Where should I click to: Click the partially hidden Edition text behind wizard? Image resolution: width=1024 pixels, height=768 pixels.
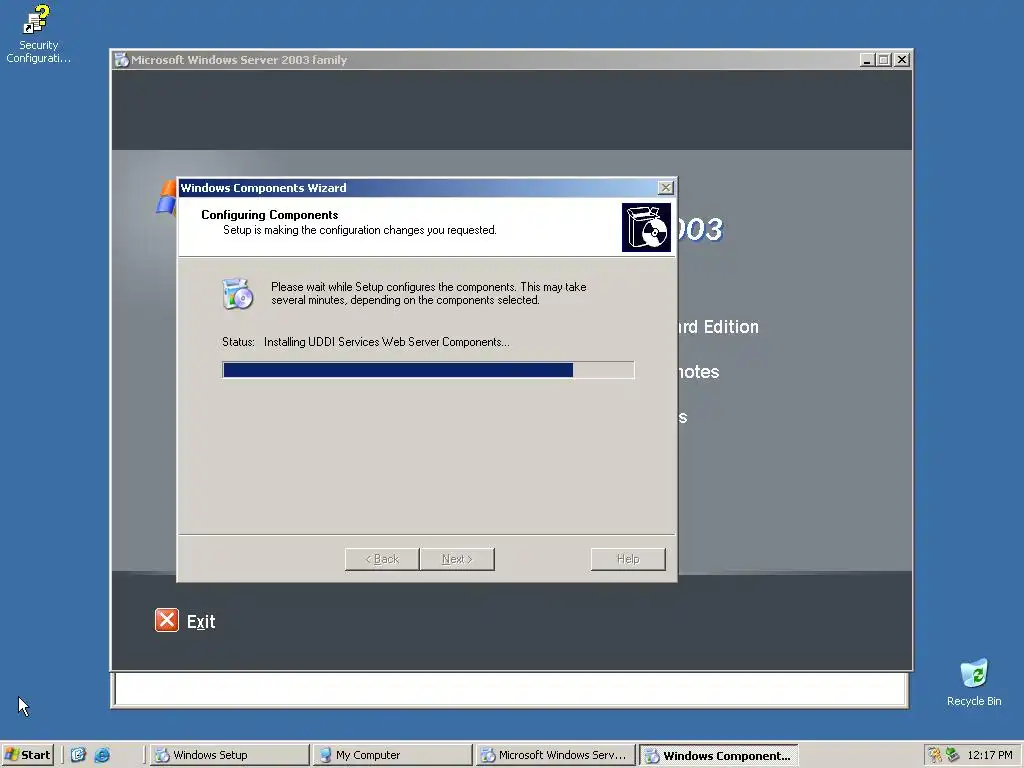coord(718,327)
